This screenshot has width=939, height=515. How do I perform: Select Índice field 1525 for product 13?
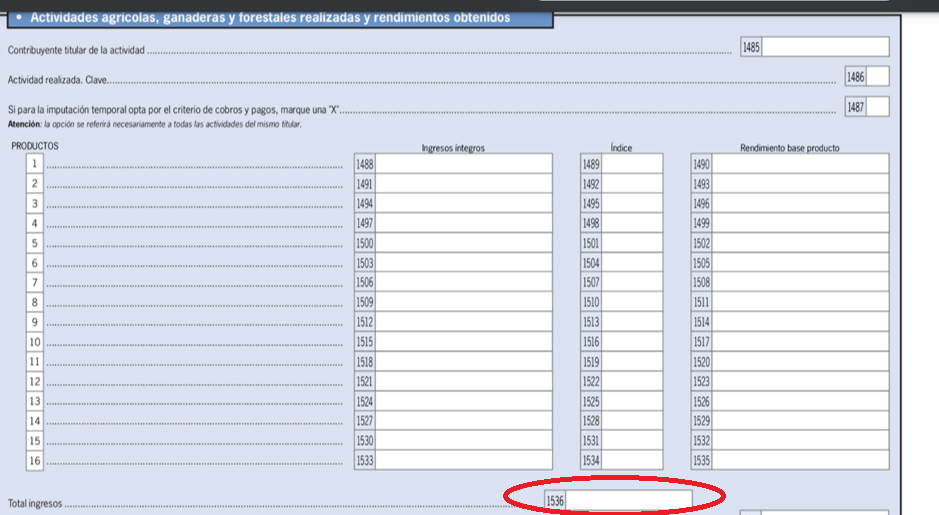pyautogui.click(x=632, y=401)
